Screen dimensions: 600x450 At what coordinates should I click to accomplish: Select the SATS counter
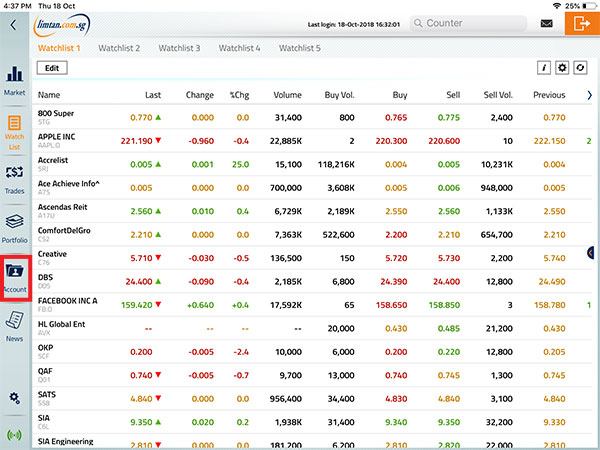pos(47,394)
